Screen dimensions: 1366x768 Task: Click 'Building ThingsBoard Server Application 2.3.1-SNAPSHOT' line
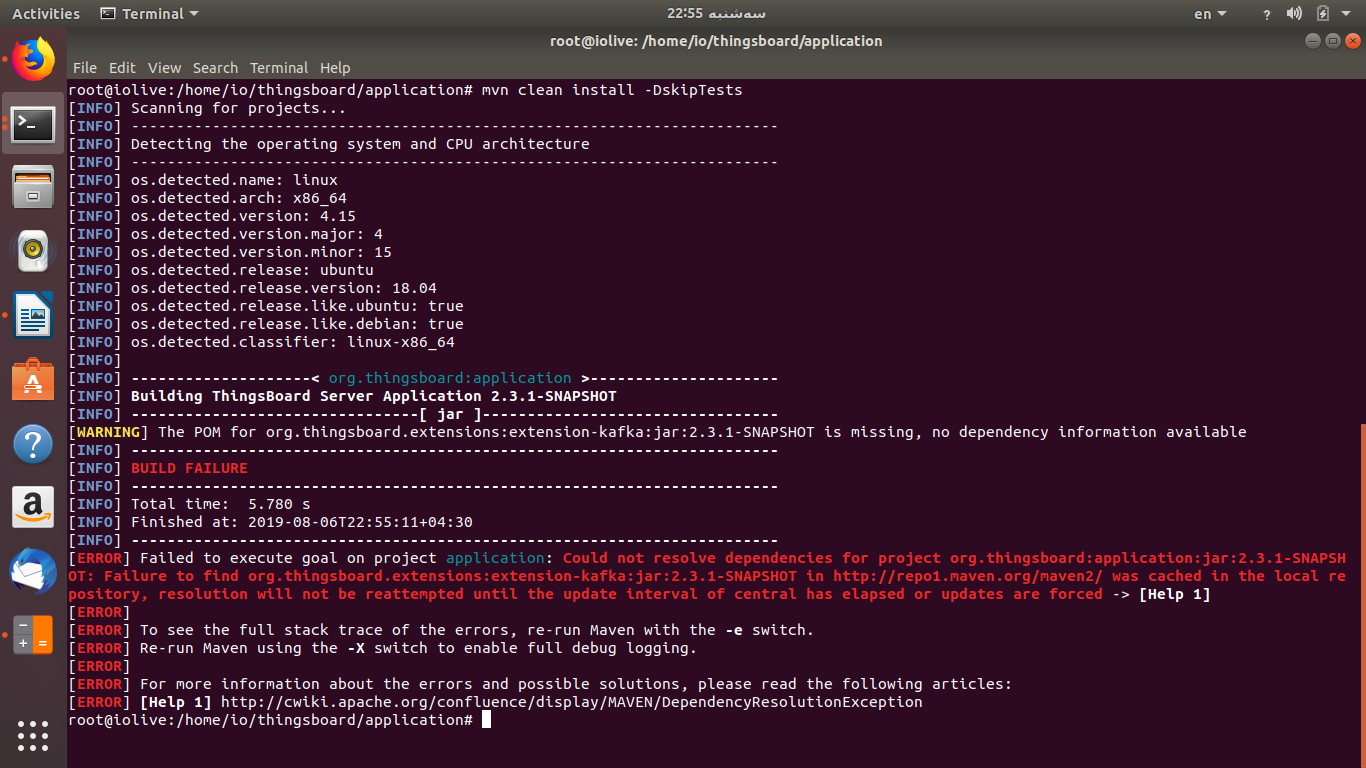click(x=374, y=396)
